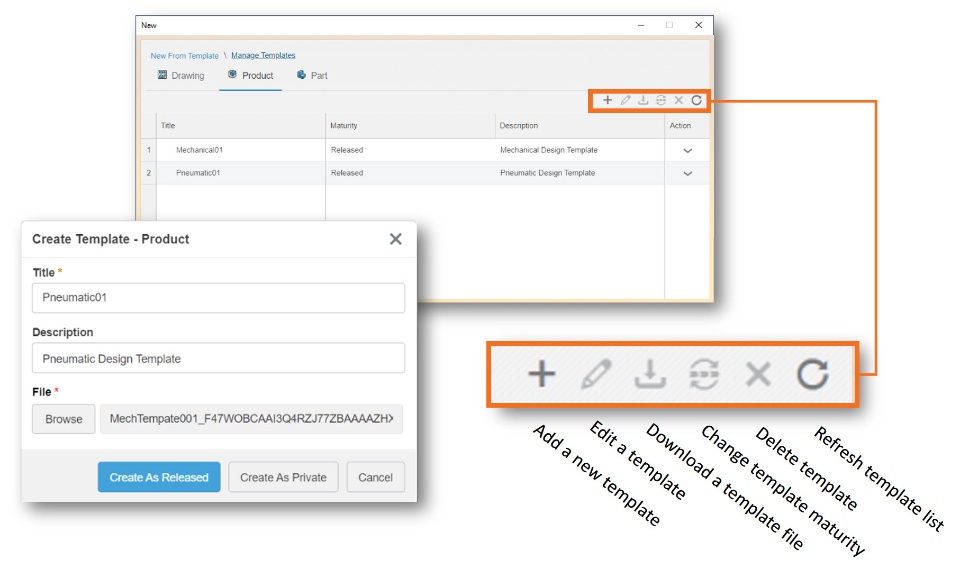
Task: Click Pneumatic Design Template cell in the table
Action: [579, 173]
